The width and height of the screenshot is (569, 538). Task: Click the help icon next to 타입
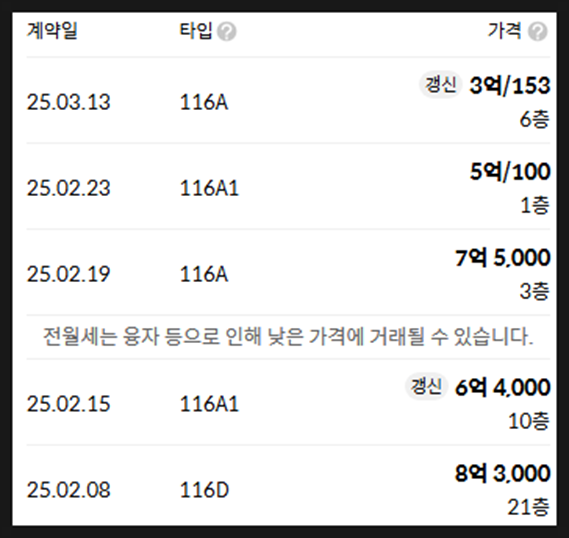click(226, 32)
